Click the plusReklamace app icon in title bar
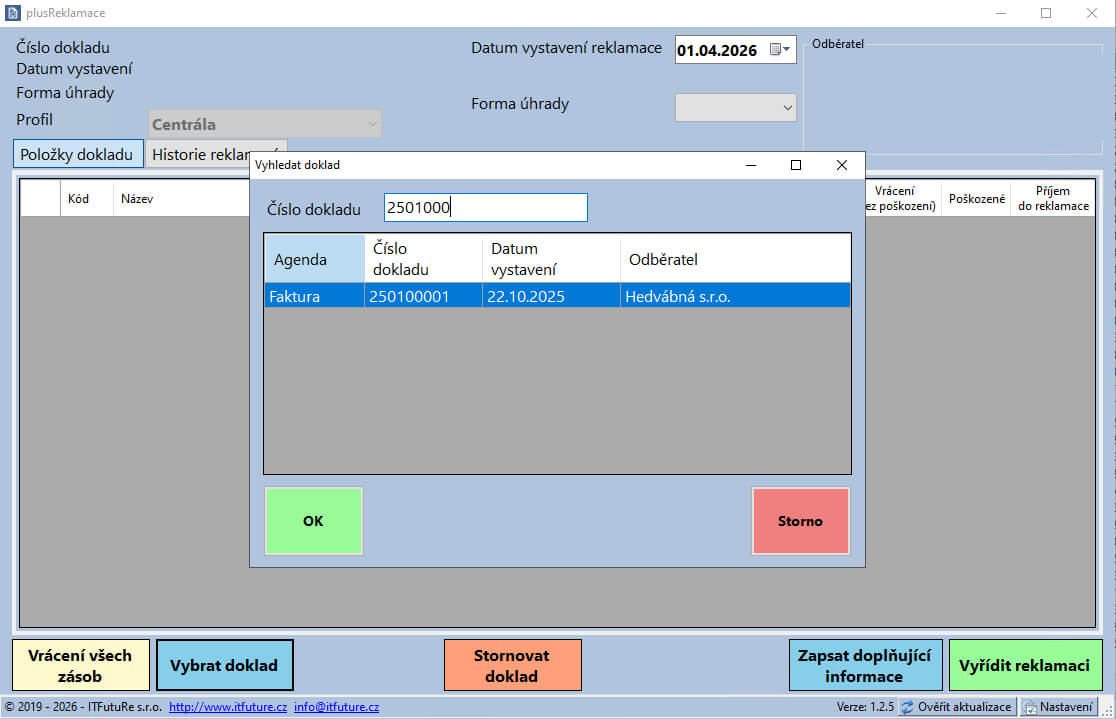Image resolution: width=1116 pixels, height=719 pixels. pos(13,13)
